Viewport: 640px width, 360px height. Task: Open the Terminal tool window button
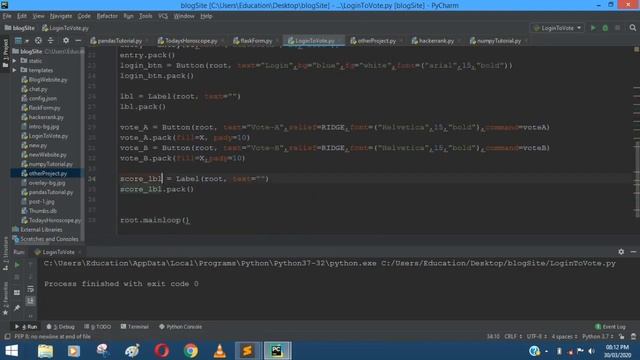point(135,327)
